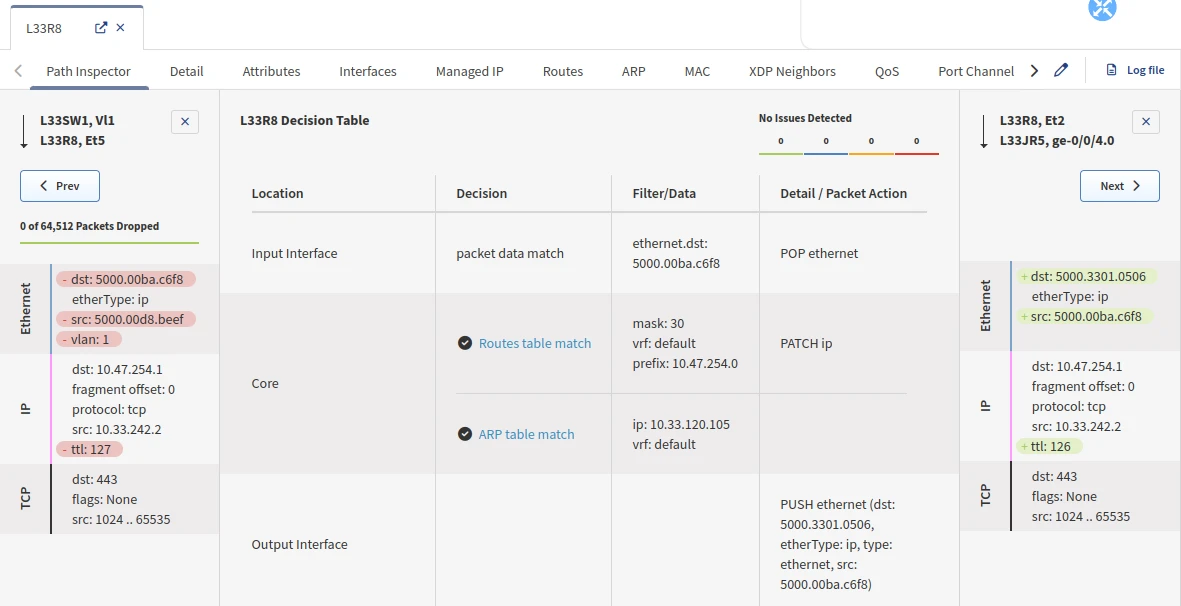Open L33R8 in a new window icon

[x=101, y=28]
